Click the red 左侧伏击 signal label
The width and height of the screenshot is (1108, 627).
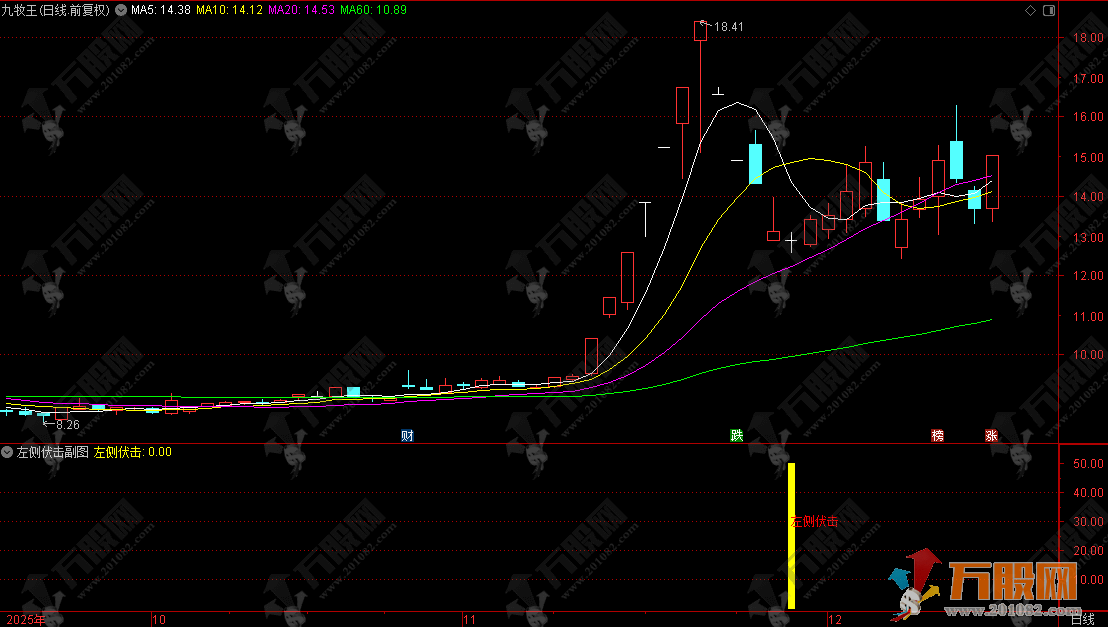click(814, 522)
